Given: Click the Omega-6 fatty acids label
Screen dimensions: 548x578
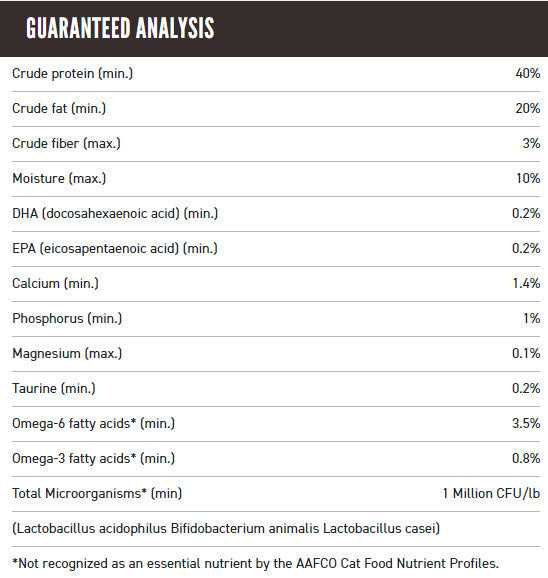Looking at the screenshot, I should (94, 424).
